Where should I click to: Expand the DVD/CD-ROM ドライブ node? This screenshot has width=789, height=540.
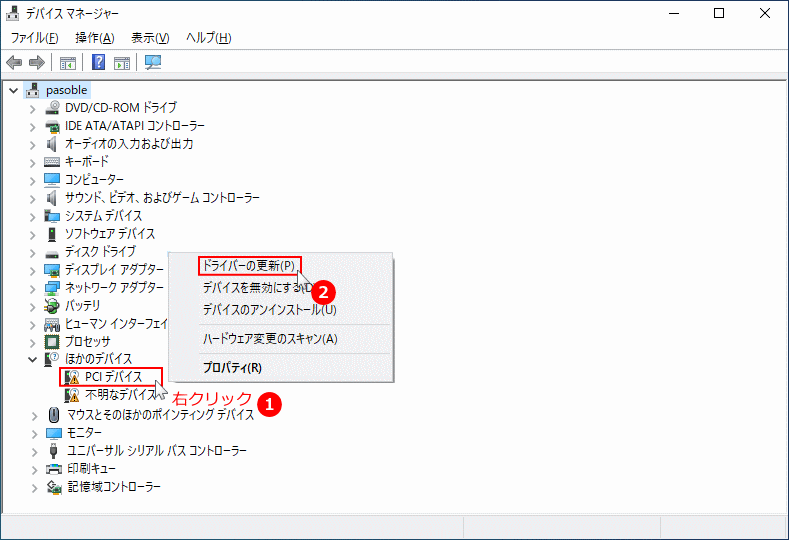pyautogui.click(x=33, y=109)
